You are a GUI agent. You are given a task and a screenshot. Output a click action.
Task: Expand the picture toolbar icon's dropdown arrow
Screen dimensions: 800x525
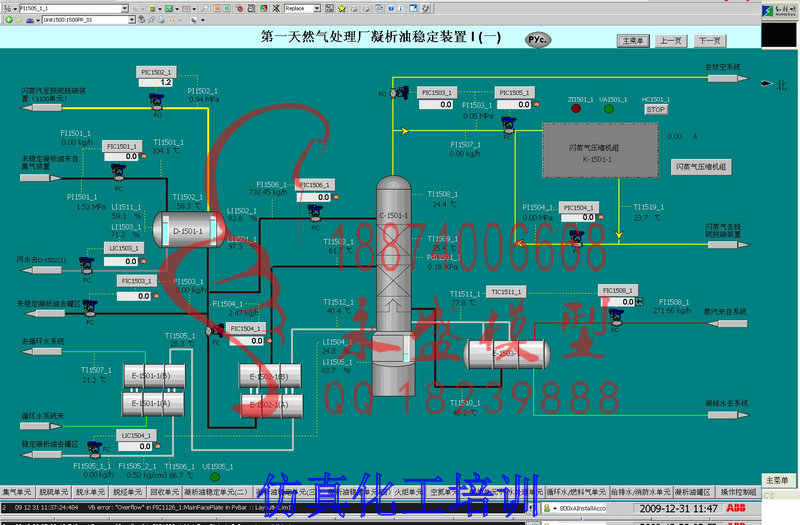pos(177,9)
